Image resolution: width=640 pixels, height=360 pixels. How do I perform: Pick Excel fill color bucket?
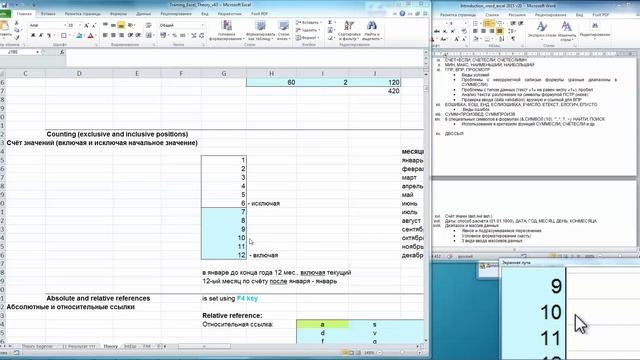[x=79, y=36]
